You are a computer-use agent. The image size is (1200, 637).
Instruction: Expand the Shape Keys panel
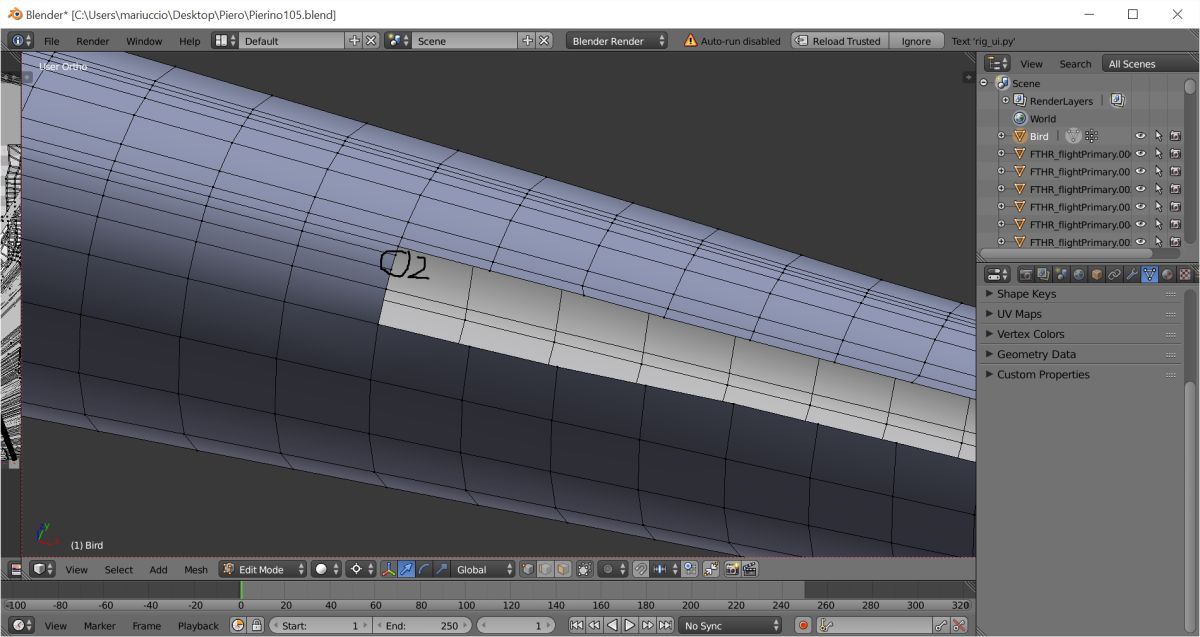pos(1082,294)
